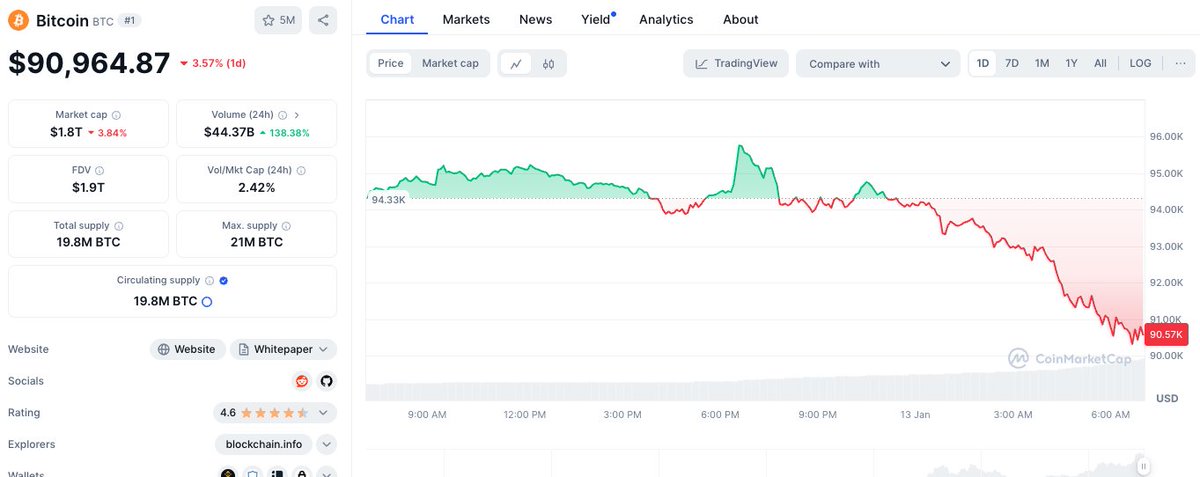Switch to the Markets tab

click(466, 19)
